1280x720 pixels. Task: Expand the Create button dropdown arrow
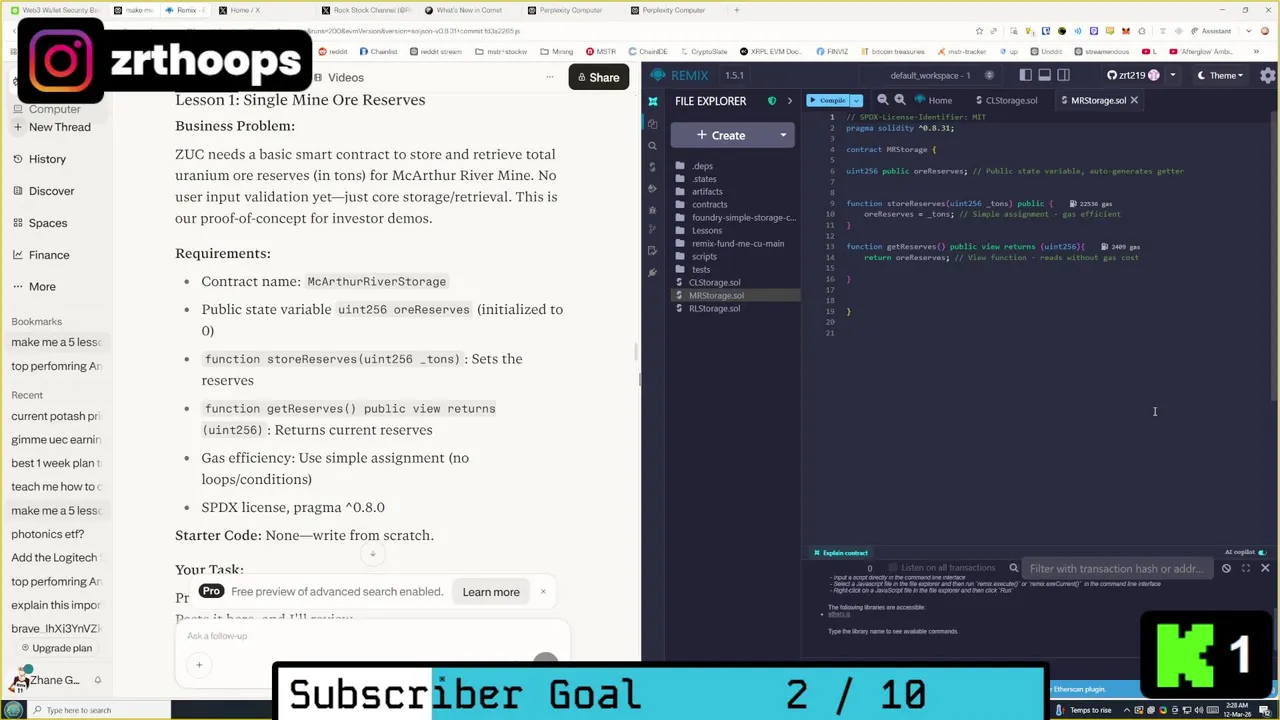pyautogui.click(x=783, y=135)
